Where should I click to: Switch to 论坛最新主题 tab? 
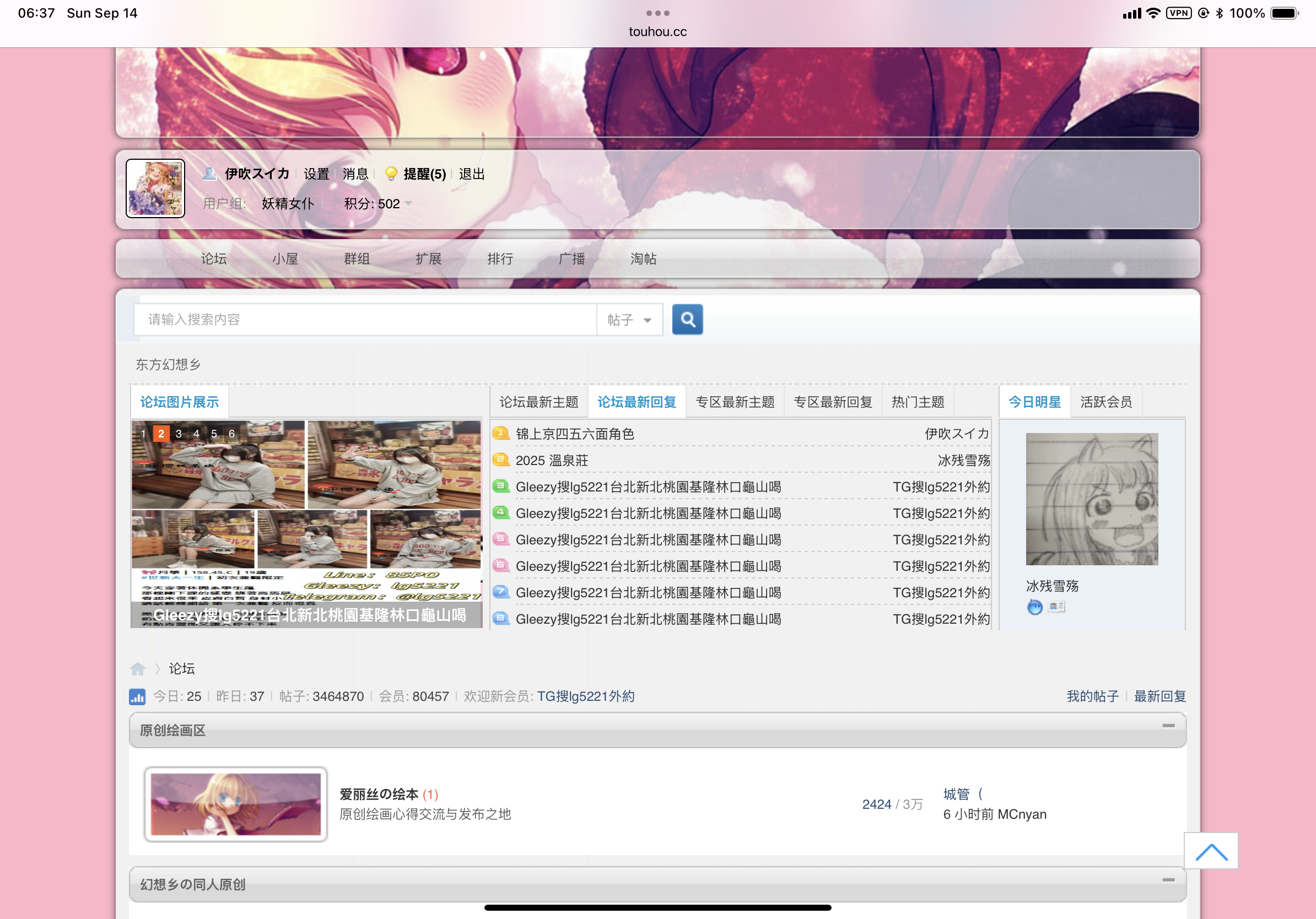point(539,402)
